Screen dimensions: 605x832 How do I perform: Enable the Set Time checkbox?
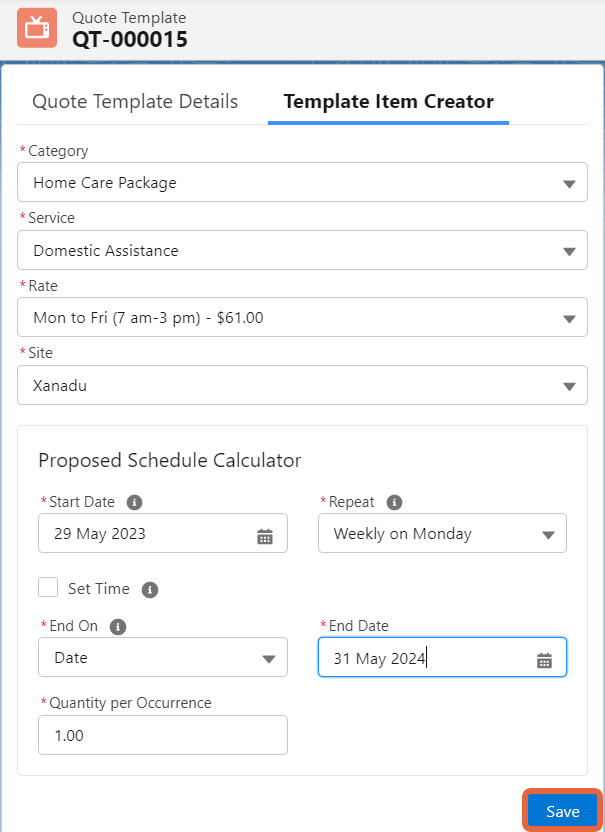coord(48,588)
